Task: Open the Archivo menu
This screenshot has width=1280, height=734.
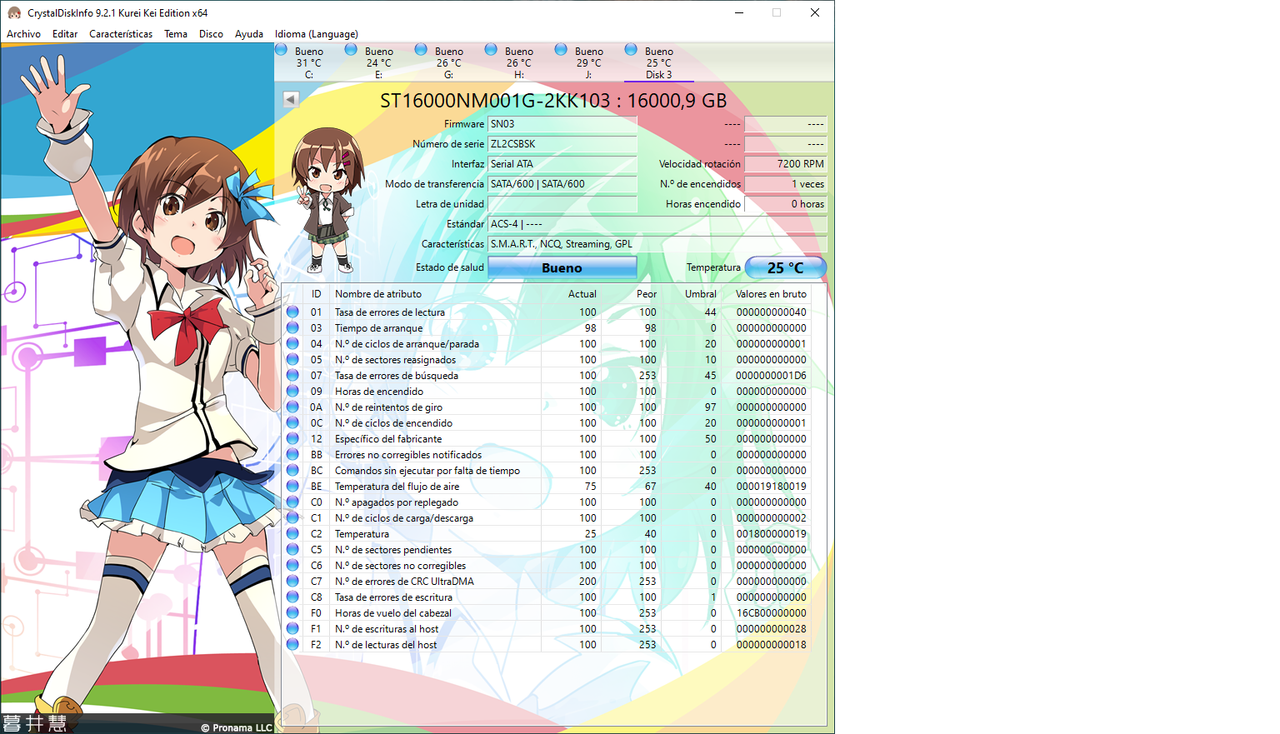Action: point(24,34)
